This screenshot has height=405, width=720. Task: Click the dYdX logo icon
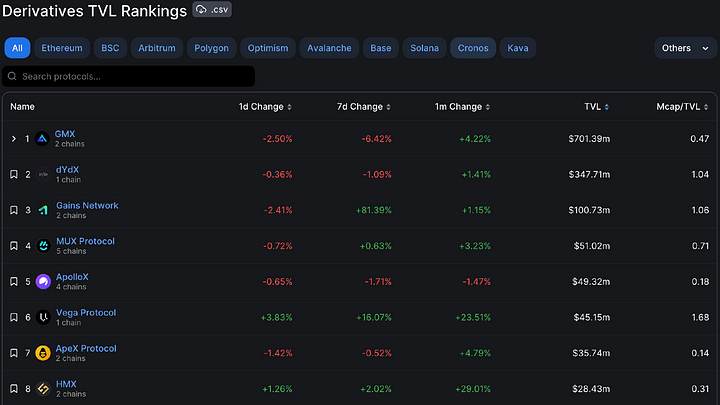pos(43,174)
